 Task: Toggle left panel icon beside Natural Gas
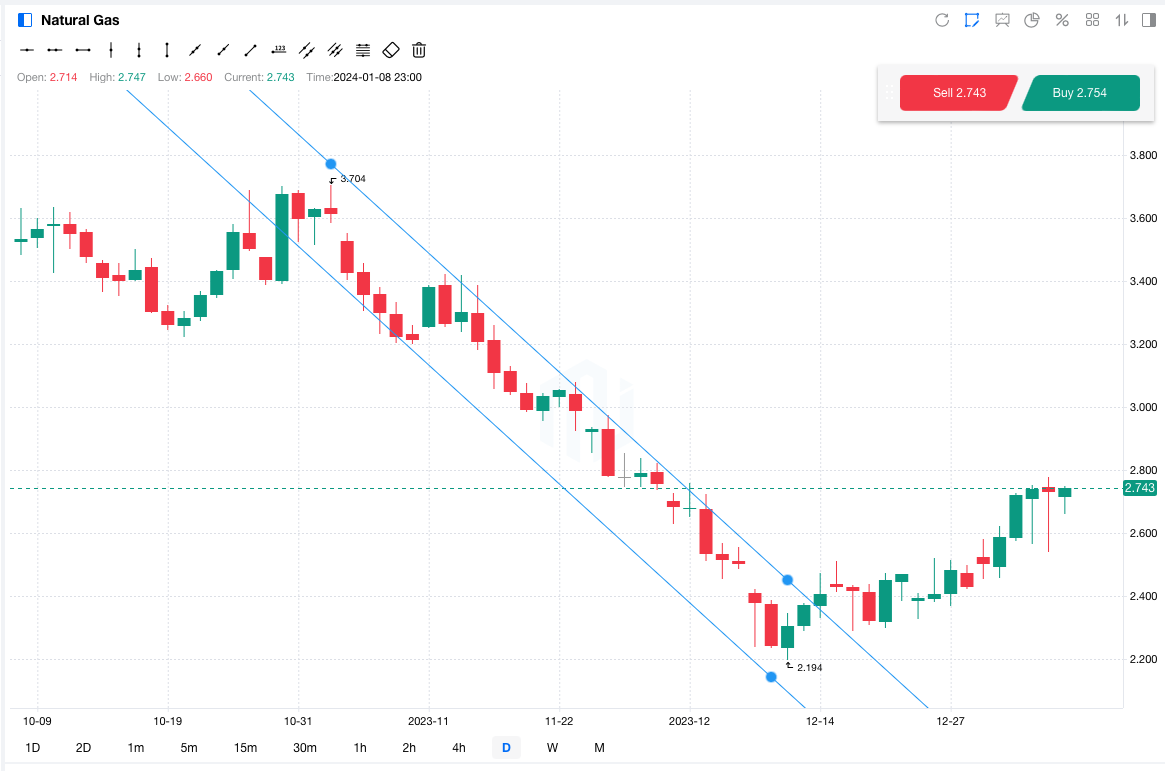(25, 20)
